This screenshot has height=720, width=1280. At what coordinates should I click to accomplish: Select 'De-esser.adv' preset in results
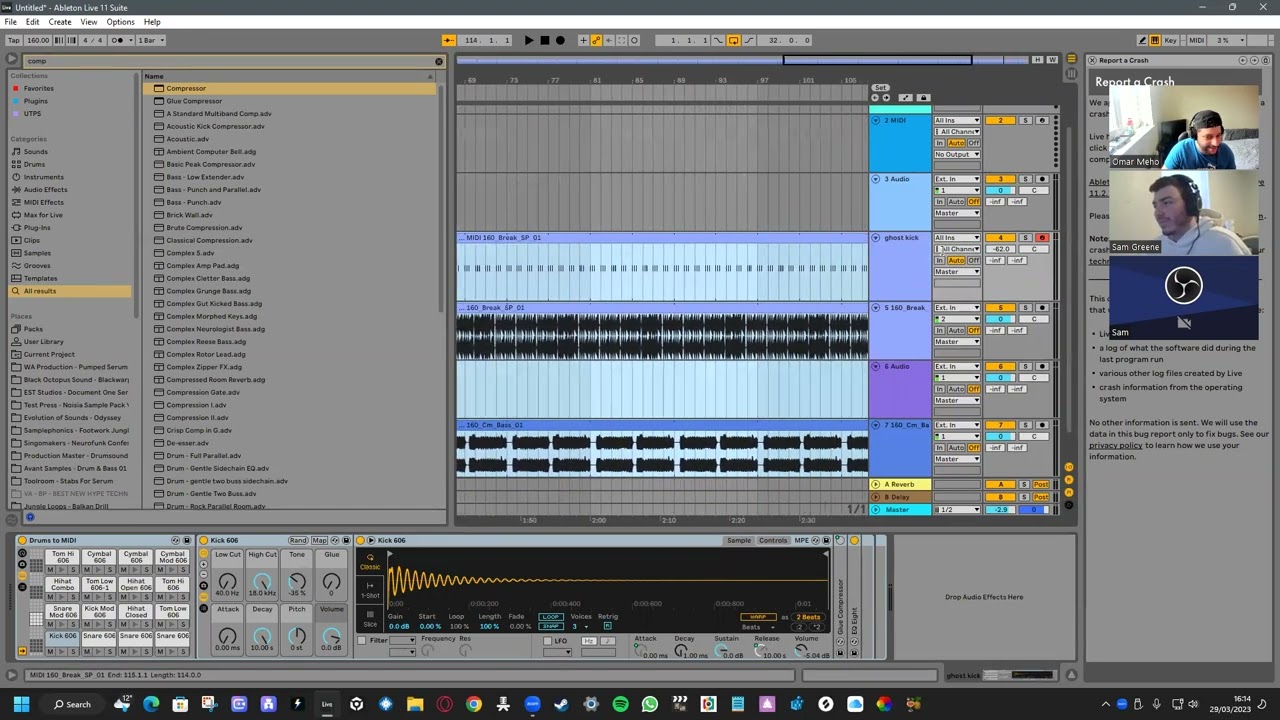[187, 443]
